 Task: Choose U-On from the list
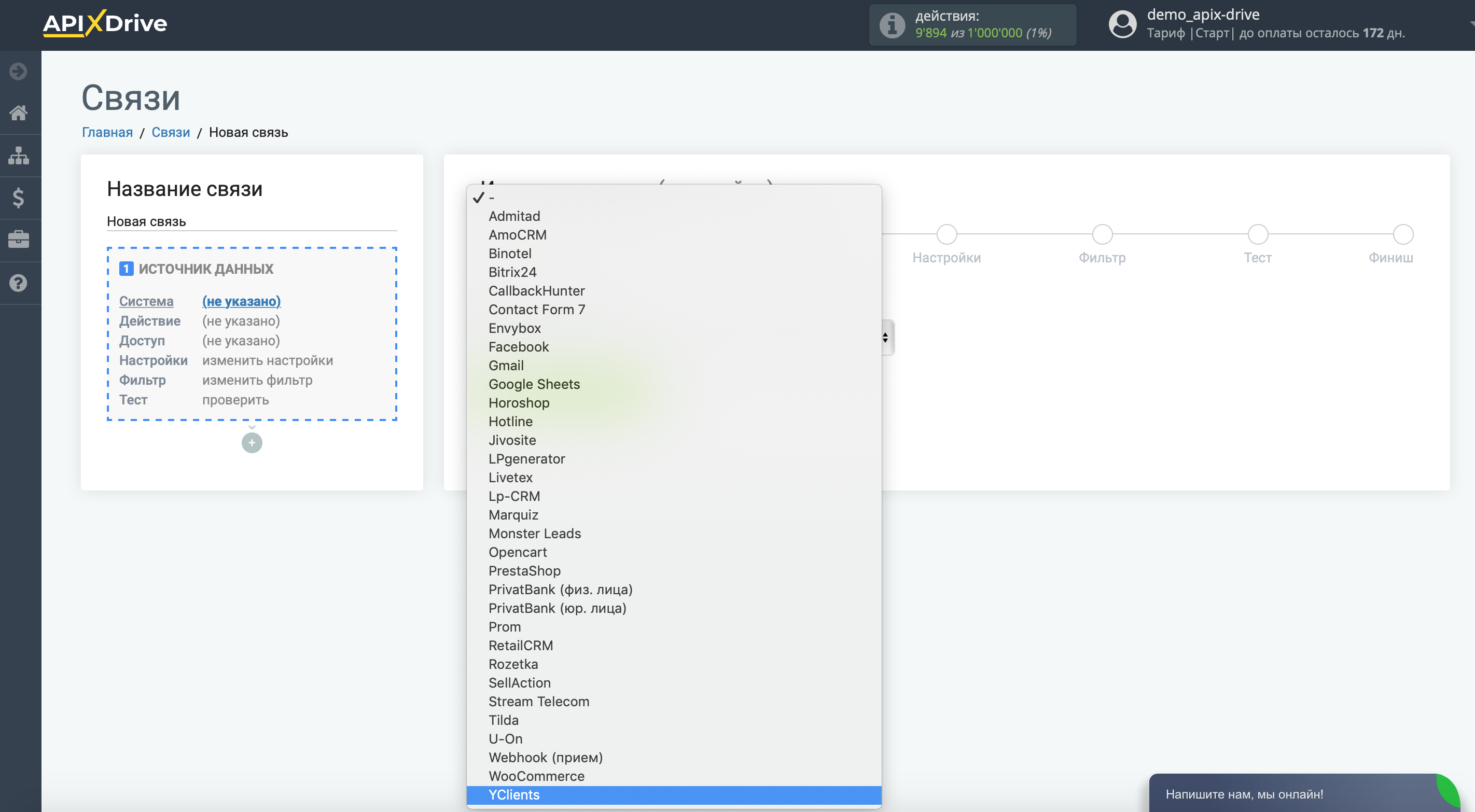pos(674,739)
